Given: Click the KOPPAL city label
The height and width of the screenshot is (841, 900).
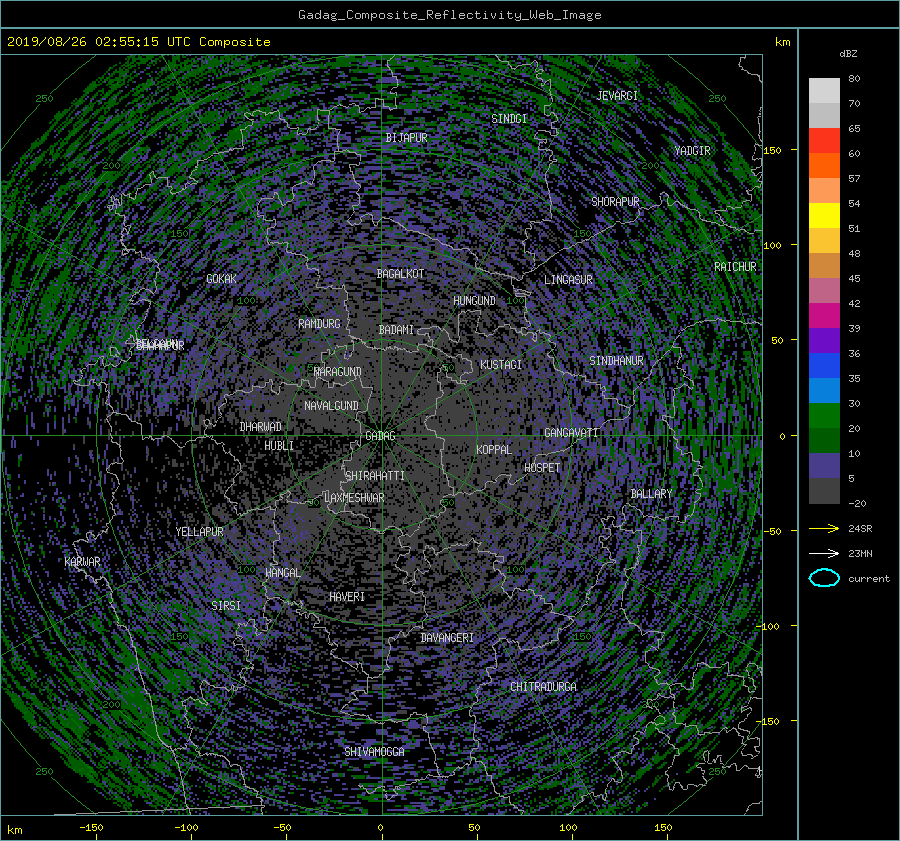Looking at the screenshot, I should 494,450.
